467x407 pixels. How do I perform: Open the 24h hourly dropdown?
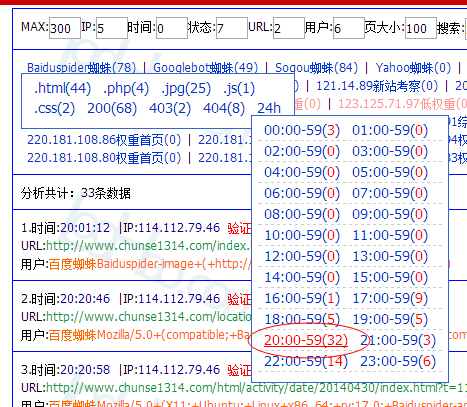[269, 108]
